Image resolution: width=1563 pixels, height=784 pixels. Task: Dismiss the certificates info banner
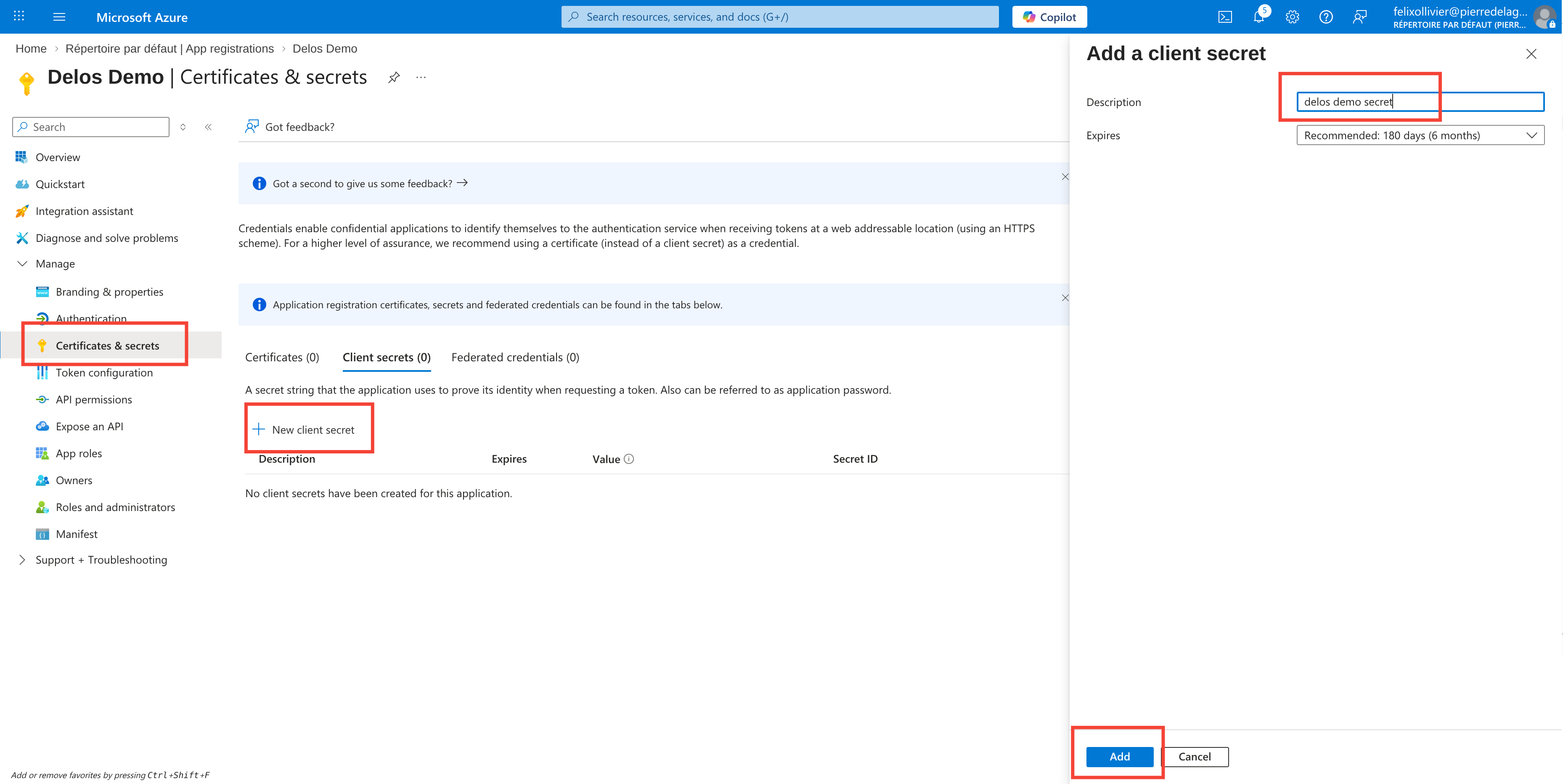tap(1065, 298)
